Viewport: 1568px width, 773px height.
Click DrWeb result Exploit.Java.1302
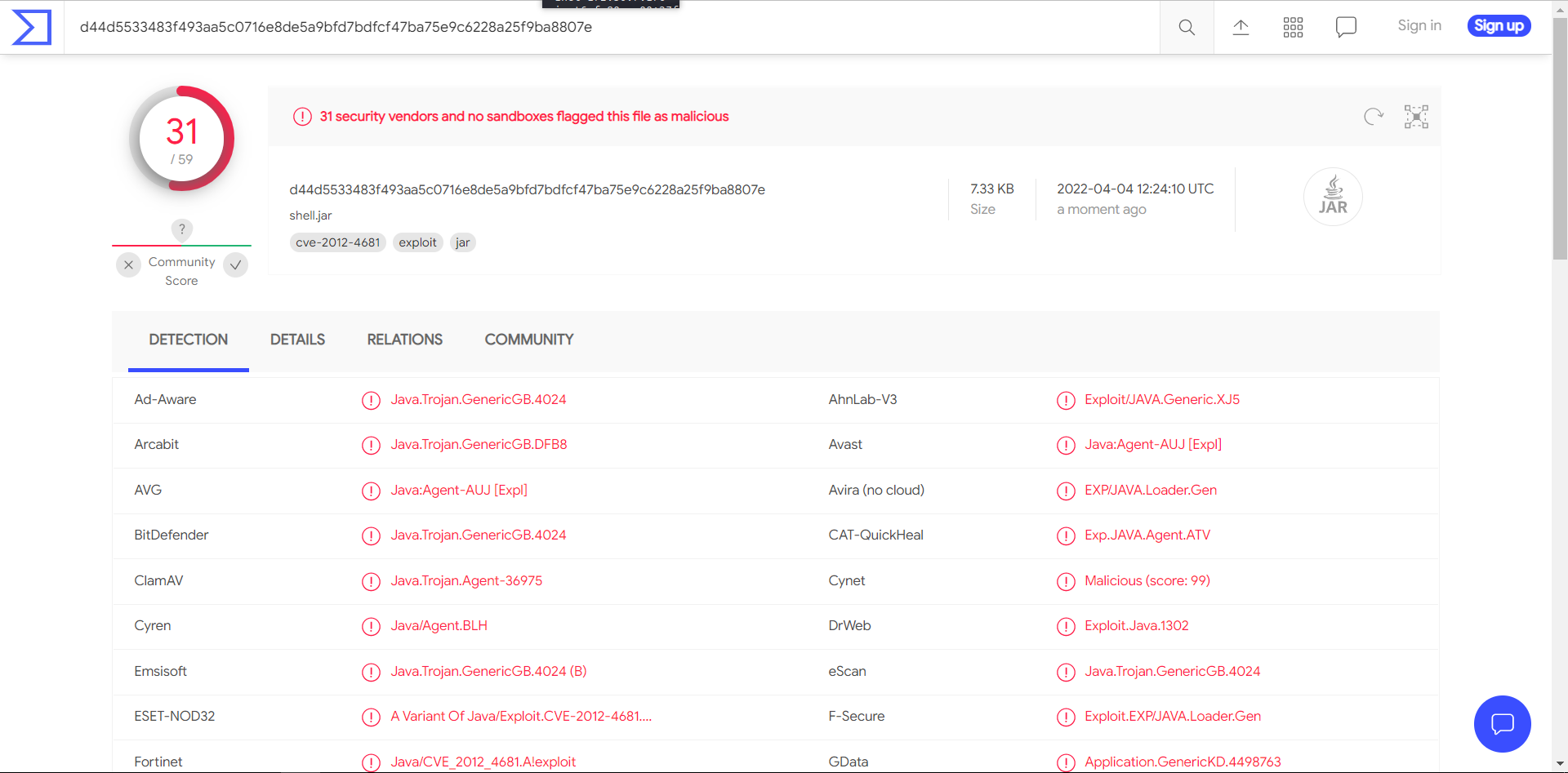pos(1137,625)
